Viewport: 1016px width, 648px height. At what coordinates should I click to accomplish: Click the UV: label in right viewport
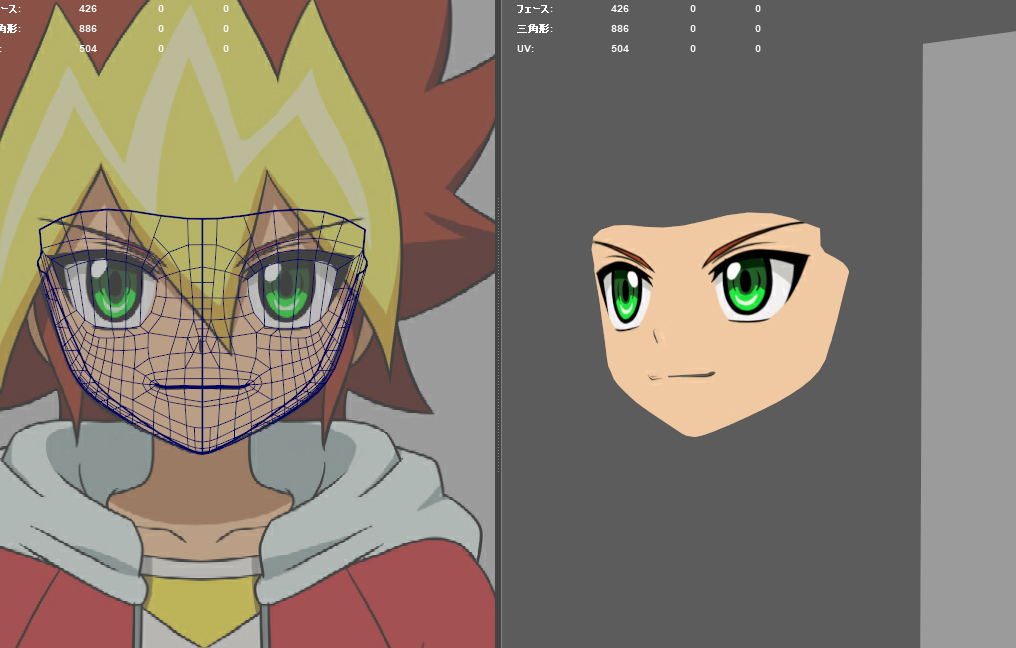[525, 49]
